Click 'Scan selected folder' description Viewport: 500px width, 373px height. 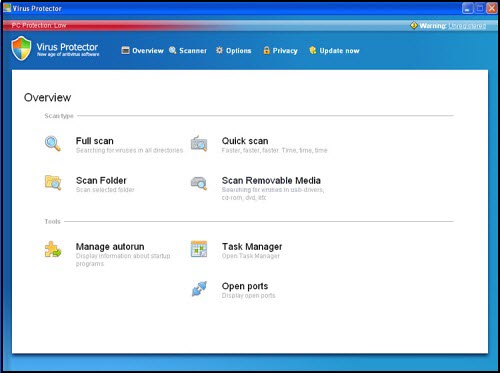click(x=105, y=190)
